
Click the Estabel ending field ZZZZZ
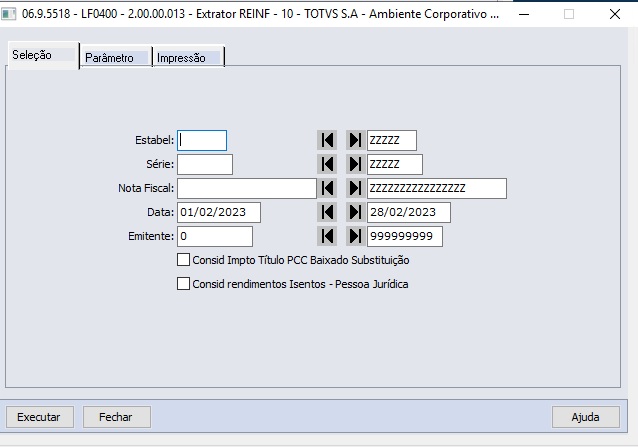point(392,140)
